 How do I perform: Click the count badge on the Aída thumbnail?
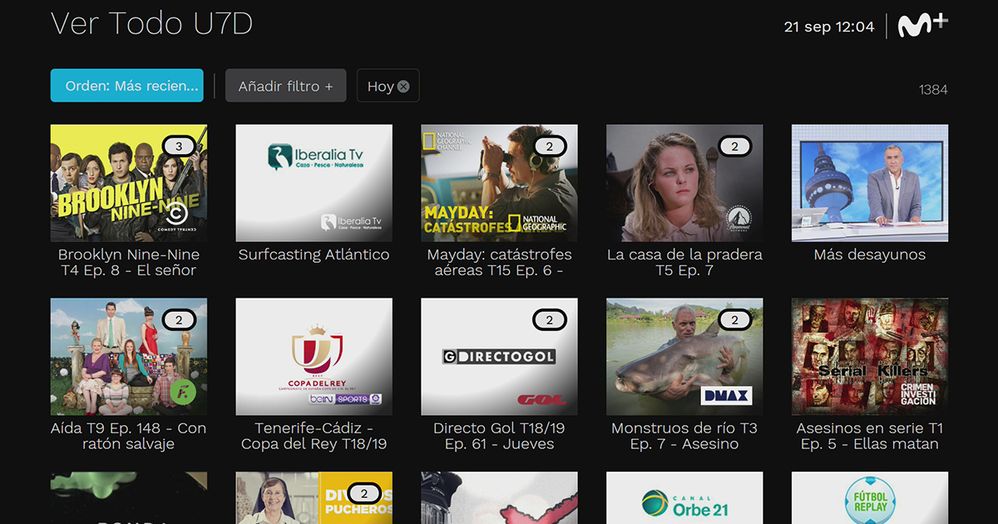(x=179, y=320)
